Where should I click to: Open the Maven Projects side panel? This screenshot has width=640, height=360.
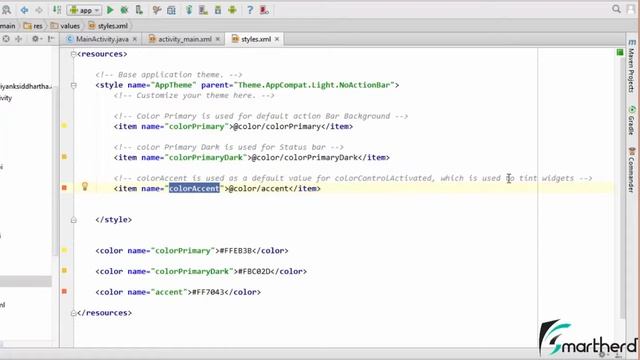(631, 67)
